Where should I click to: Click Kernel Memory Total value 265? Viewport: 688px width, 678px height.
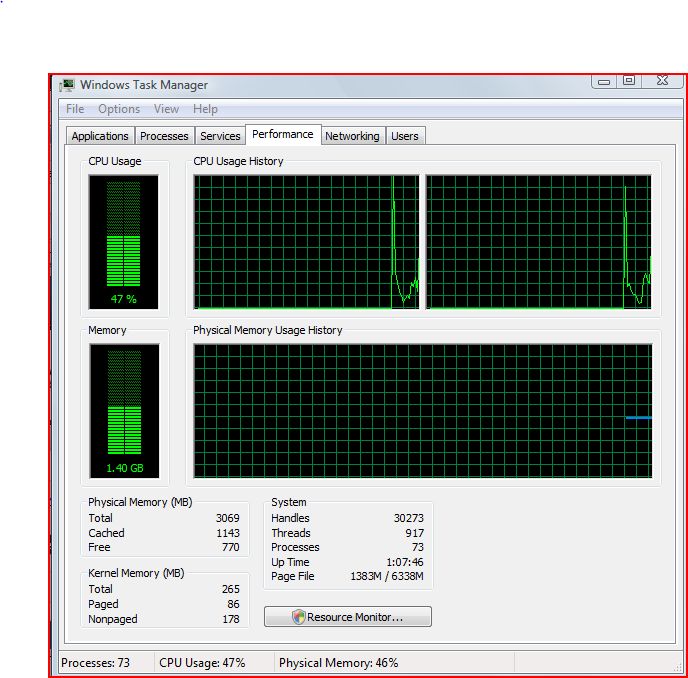[231, 589]
